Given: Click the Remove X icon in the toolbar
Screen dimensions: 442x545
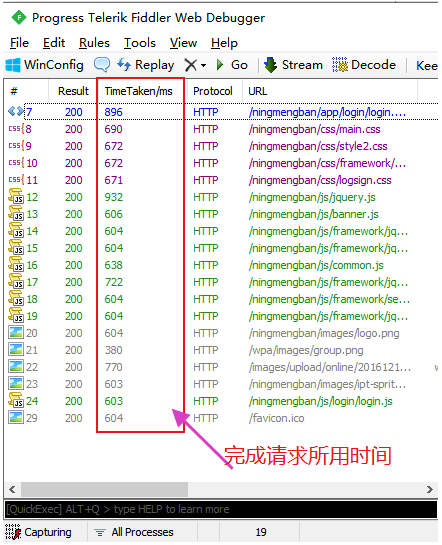Looking at the screenshot, I should (x=191, y=65).
